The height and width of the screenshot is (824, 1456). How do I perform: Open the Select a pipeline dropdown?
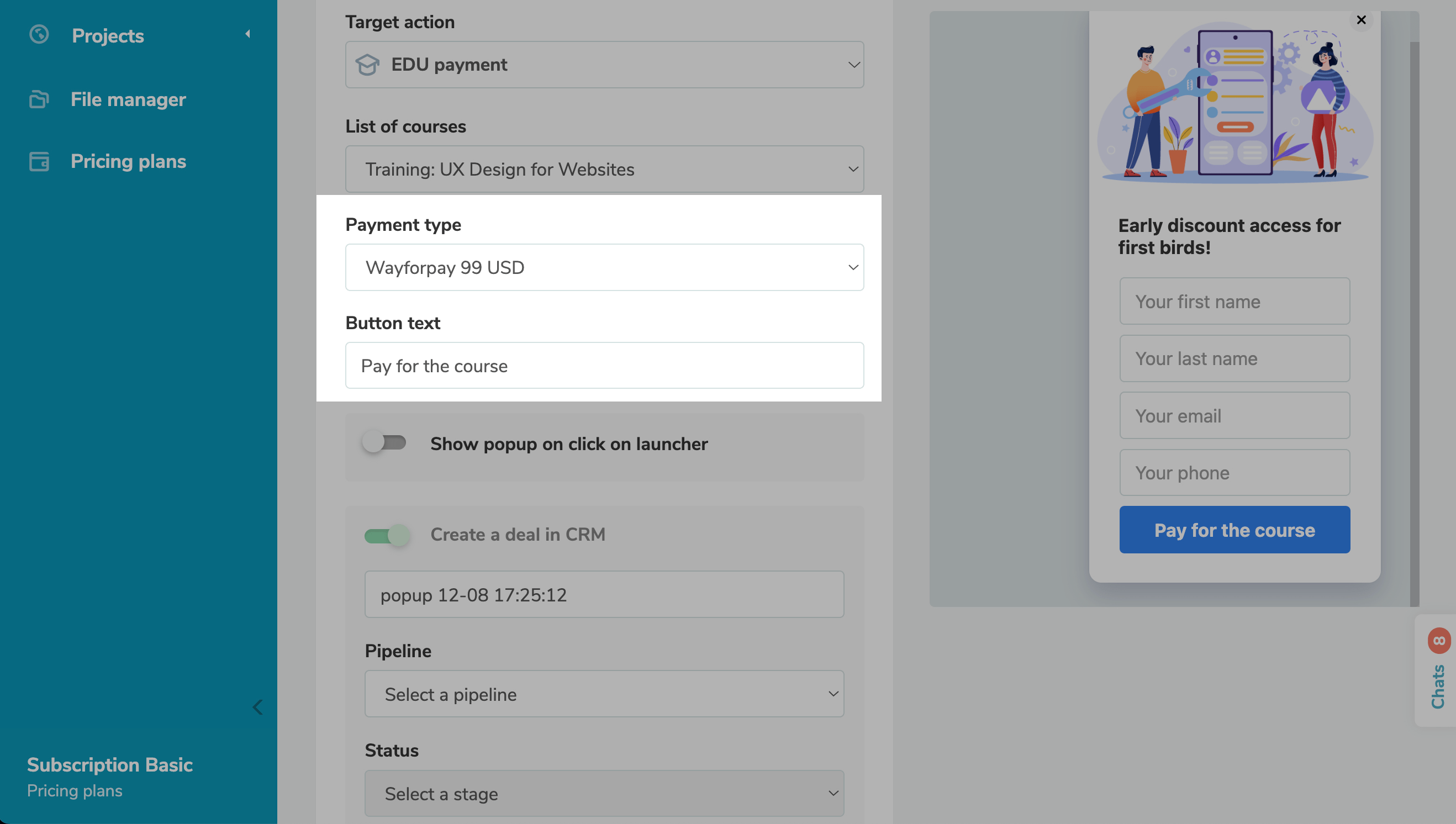[604, 694]
